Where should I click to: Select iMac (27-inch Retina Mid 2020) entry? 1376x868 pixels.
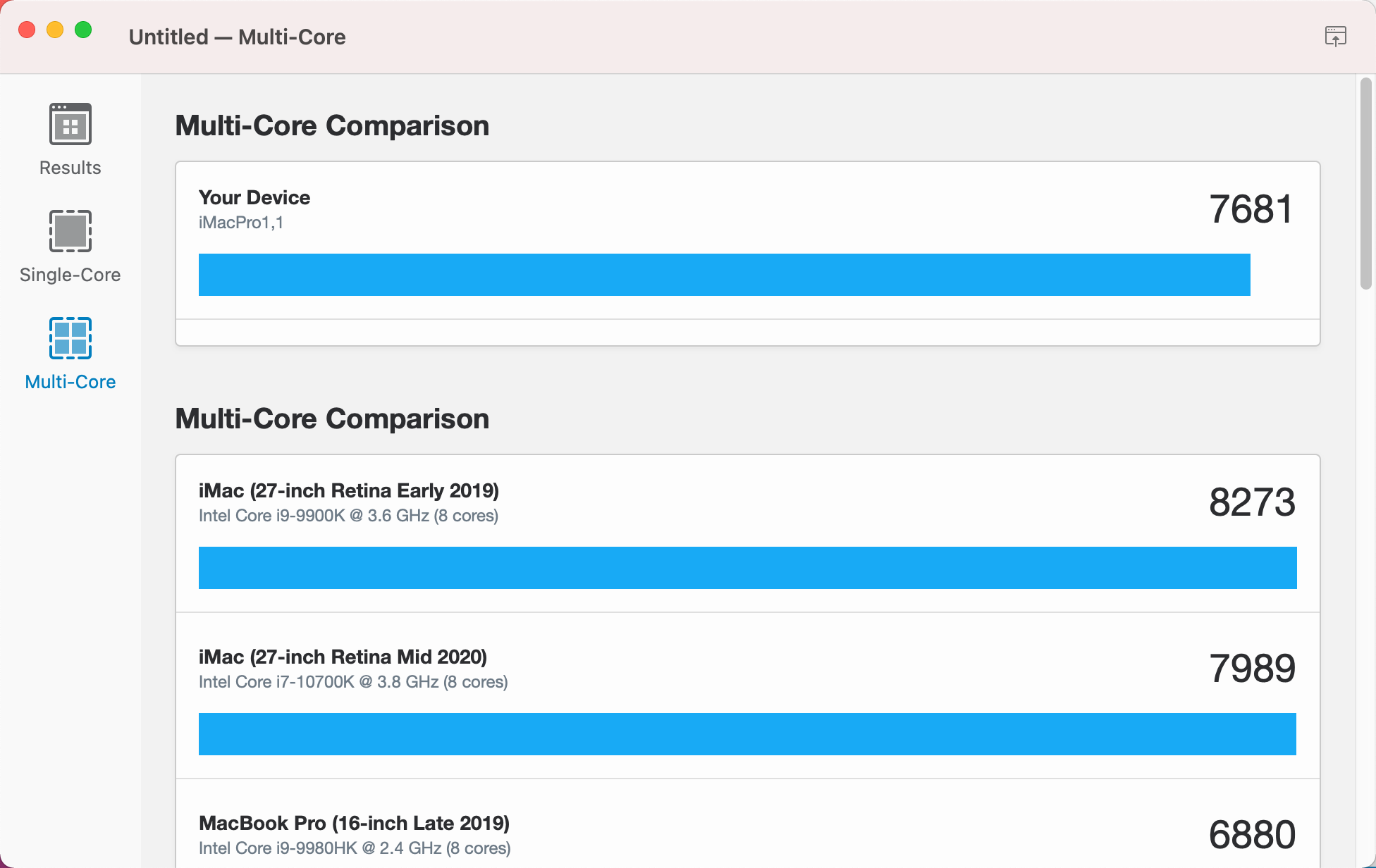tap(343, 657)
